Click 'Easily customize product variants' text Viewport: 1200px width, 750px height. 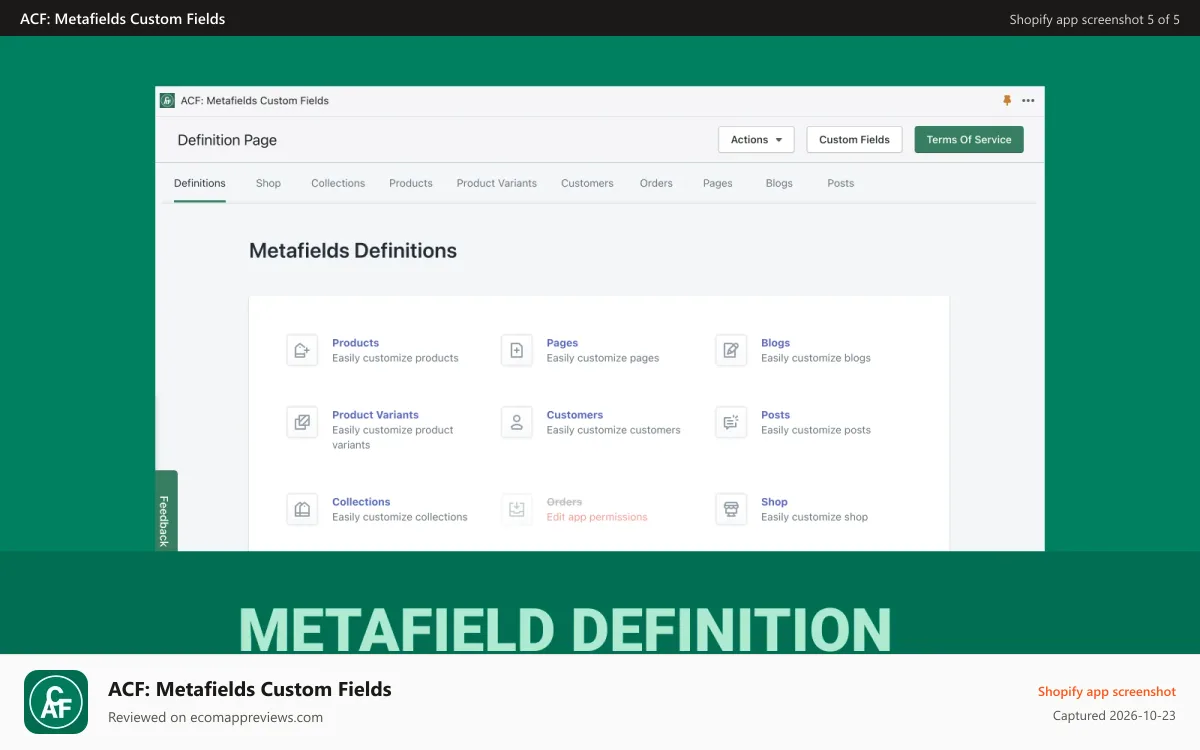(x=393, y=437)
